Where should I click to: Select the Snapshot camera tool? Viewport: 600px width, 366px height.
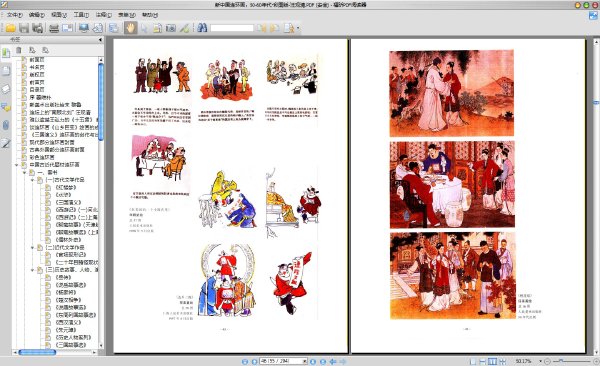171,28
